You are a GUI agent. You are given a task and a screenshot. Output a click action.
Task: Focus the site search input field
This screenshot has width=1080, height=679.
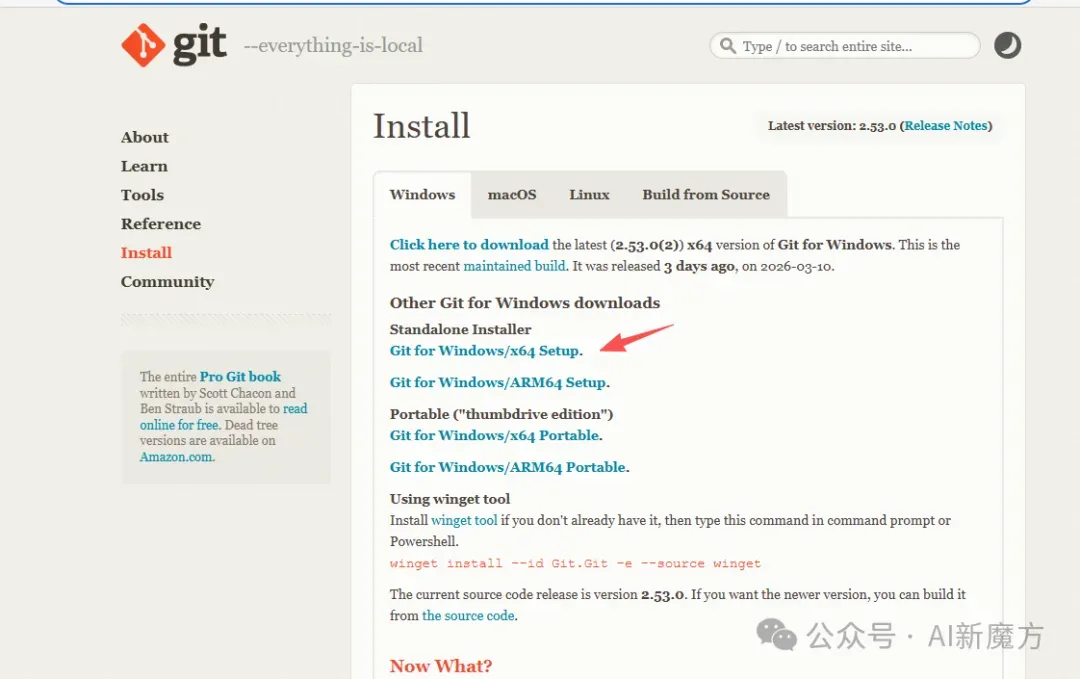(x=844, y=46)
